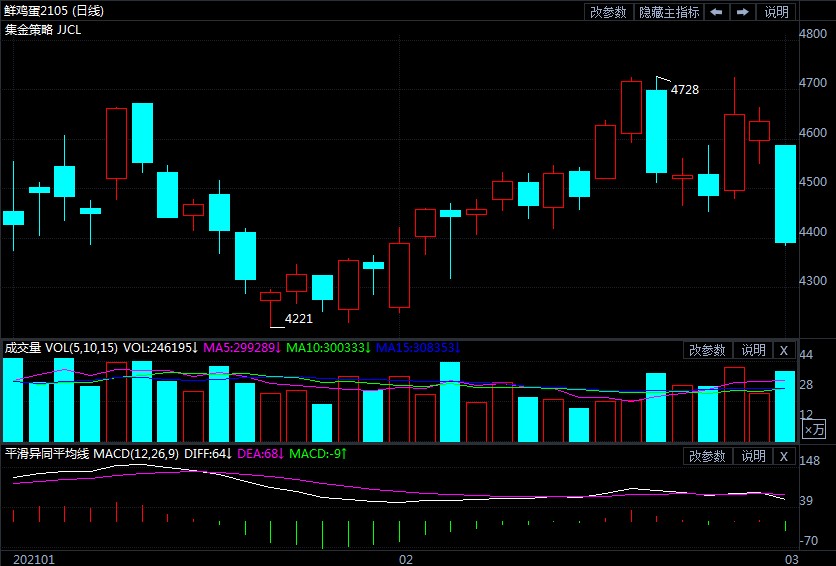Click the DEA:68 value
The image size is (836, 566).
[x=260, y=454]
